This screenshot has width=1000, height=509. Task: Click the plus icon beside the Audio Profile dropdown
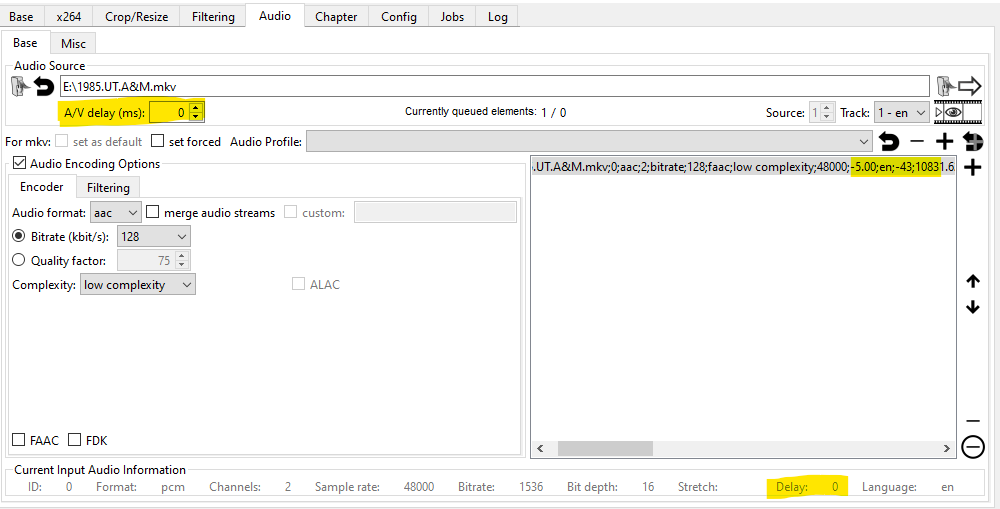click(x=944, y=142)
